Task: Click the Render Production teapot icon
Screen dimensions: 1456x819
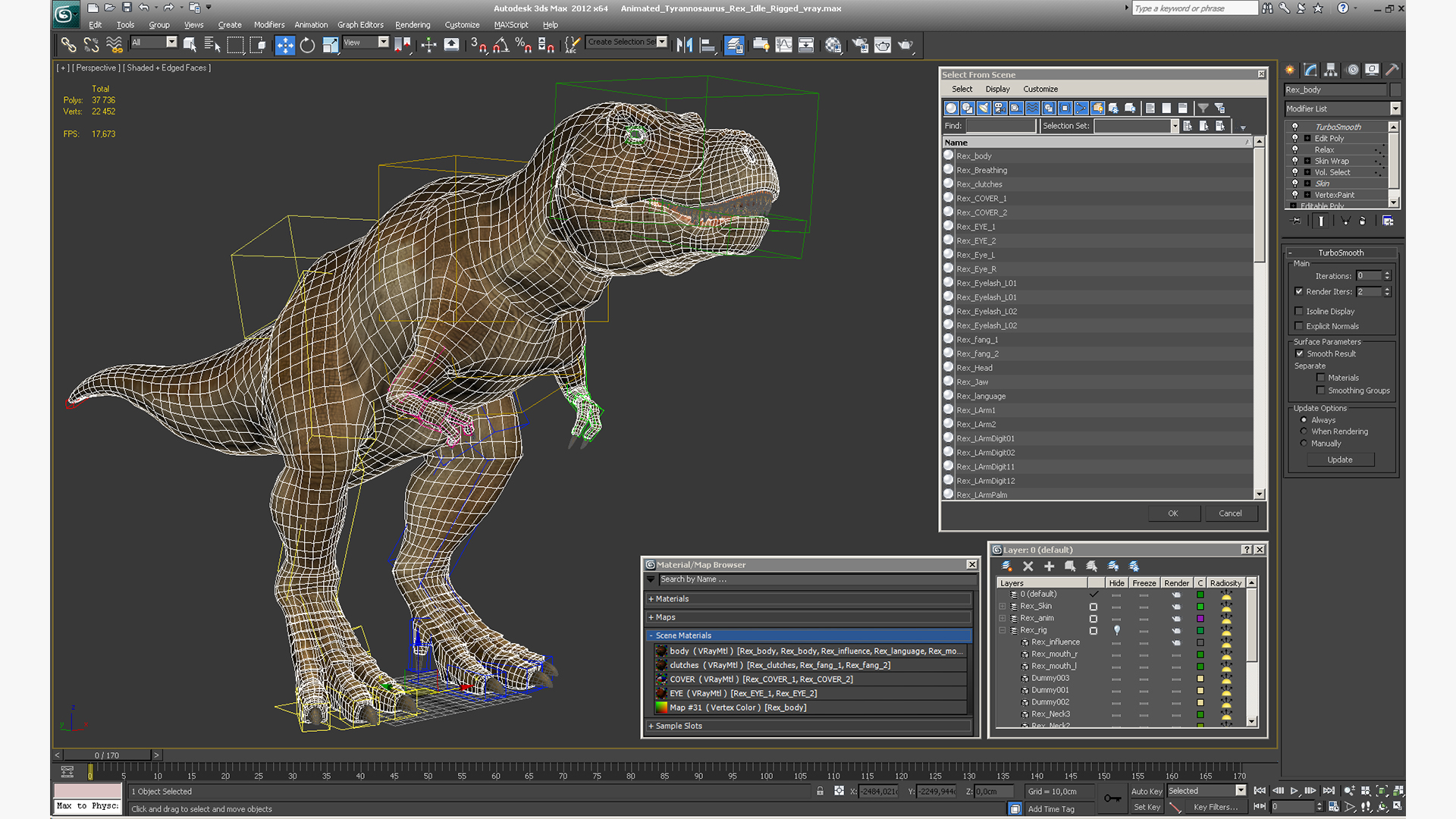Action: (x=906, y=45)
